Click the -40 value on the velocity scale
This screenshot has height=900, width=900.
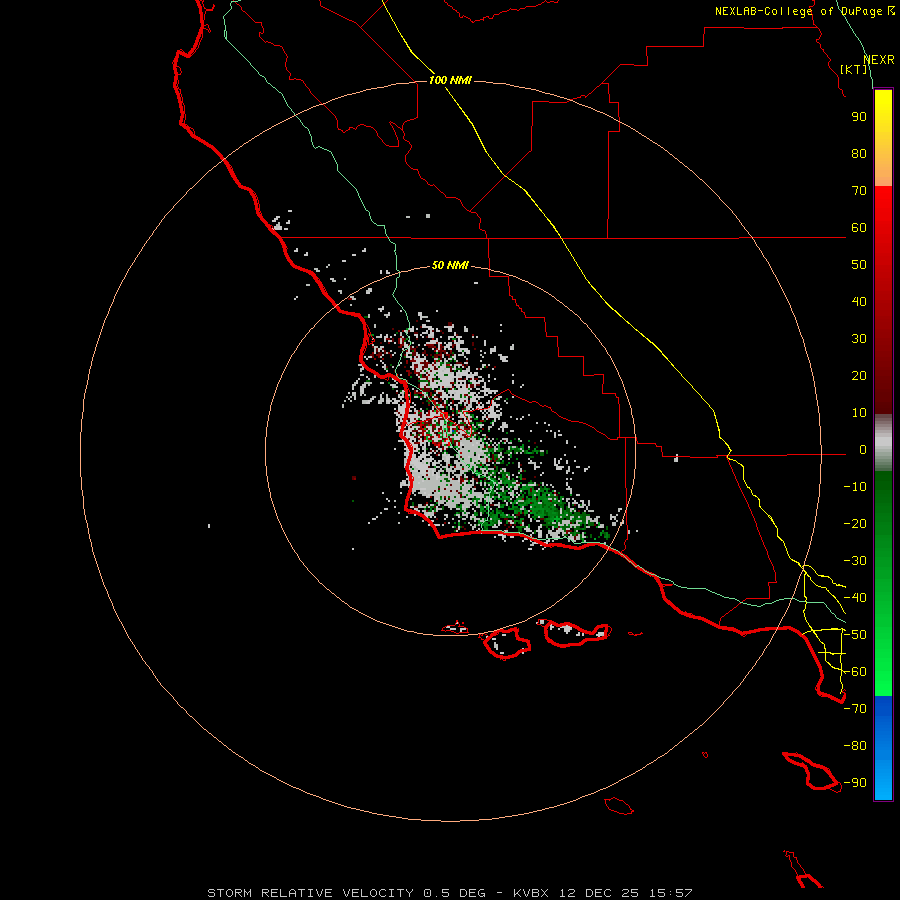click(x=855, y=598)
